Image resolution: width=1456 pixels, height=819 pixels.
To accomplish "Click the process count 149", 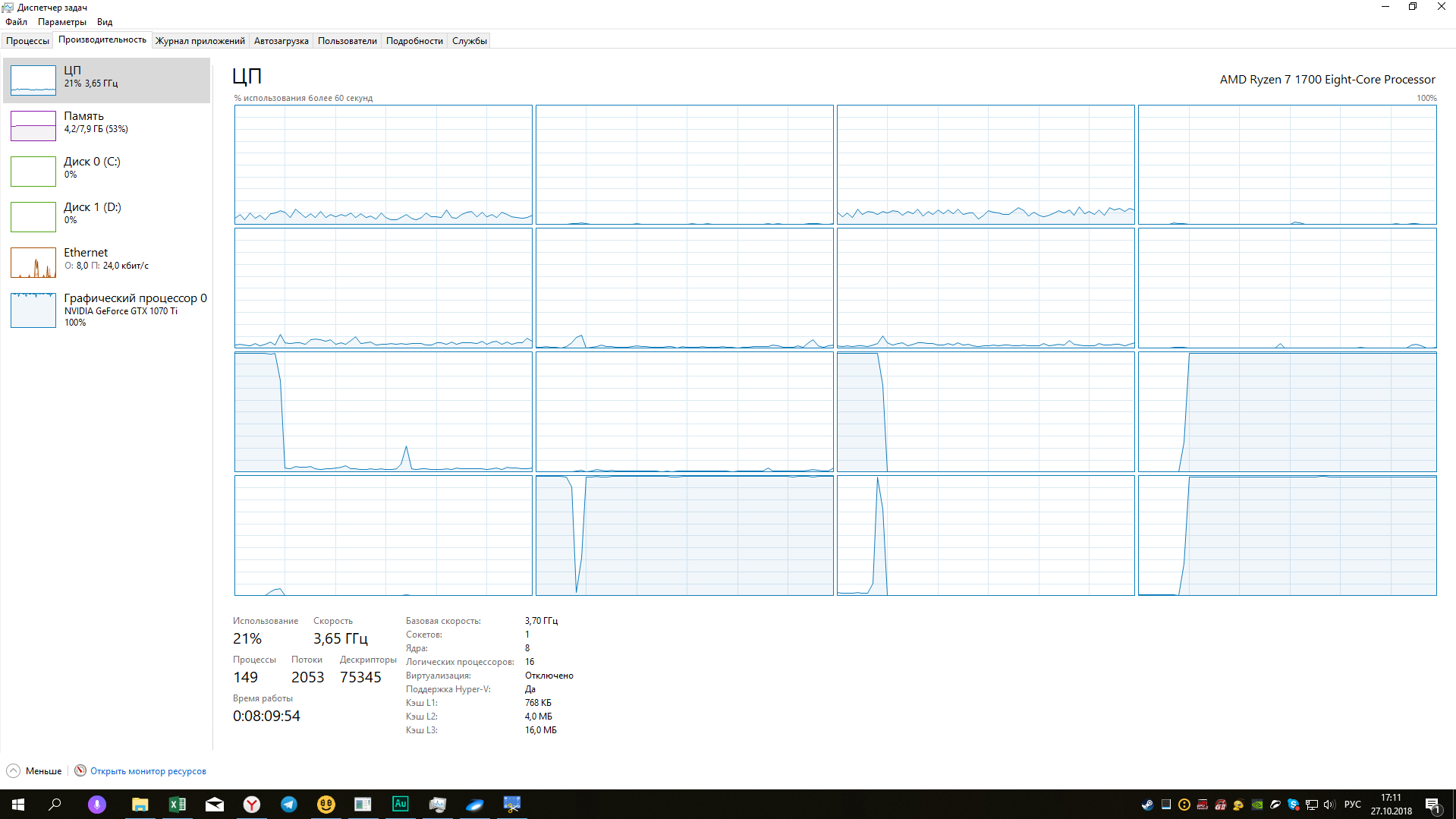I will click(x=245, y=677).
